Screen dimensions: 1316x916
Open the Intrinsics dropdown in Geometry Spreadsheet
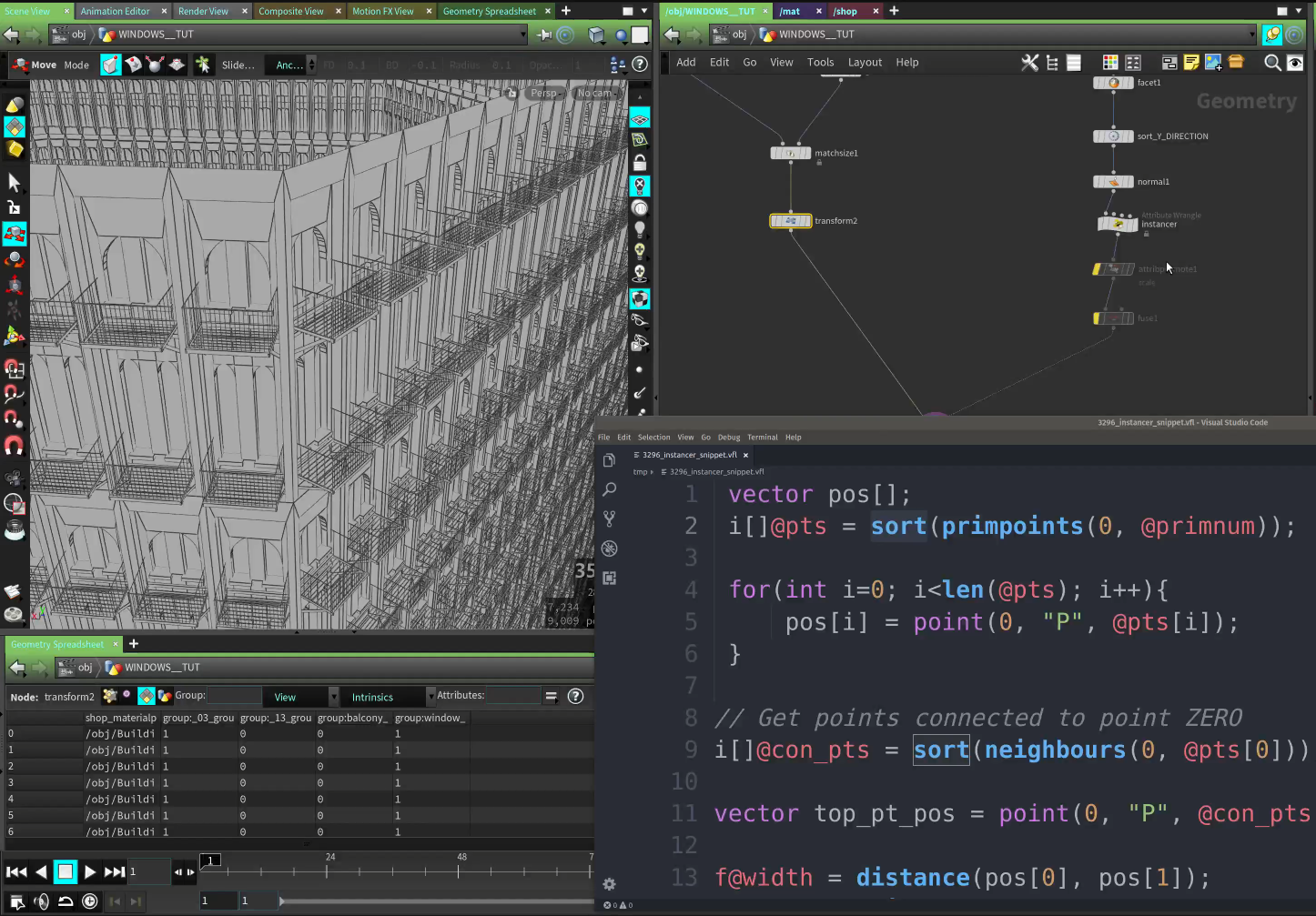[x=386, y=696]
